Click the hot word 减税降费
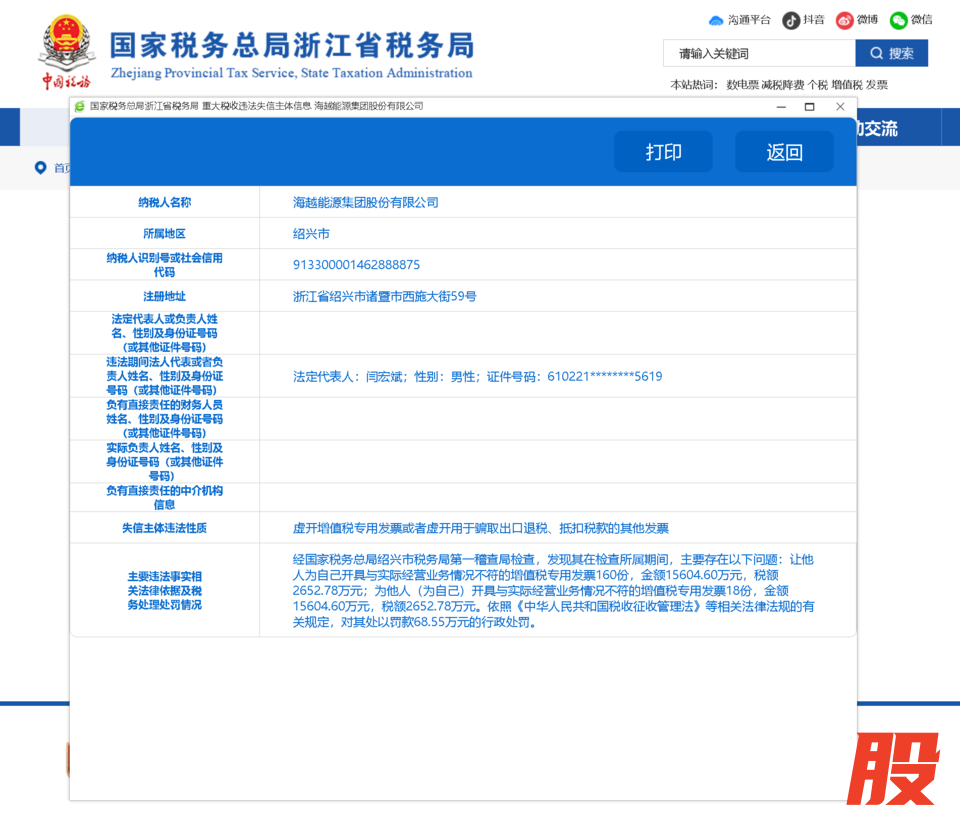Viewport: 960px width, 824px height. (x=782, y=85)
